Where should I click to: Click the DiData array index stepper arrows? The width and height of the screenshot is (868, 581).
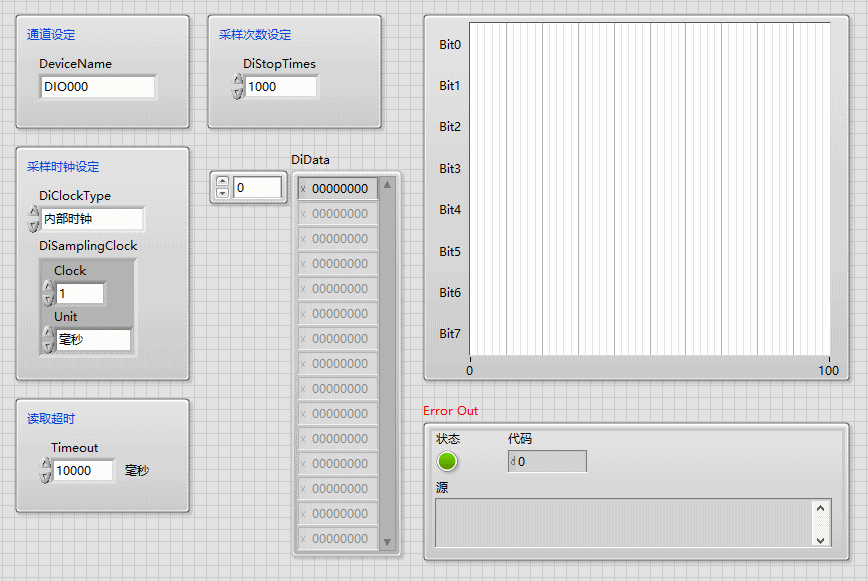pyautogui.click(x=222, y=187)
